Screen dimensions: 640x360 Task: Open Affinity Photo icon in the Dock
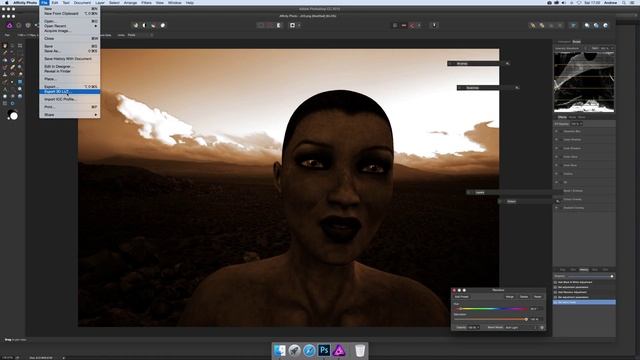tap(339, 350)
